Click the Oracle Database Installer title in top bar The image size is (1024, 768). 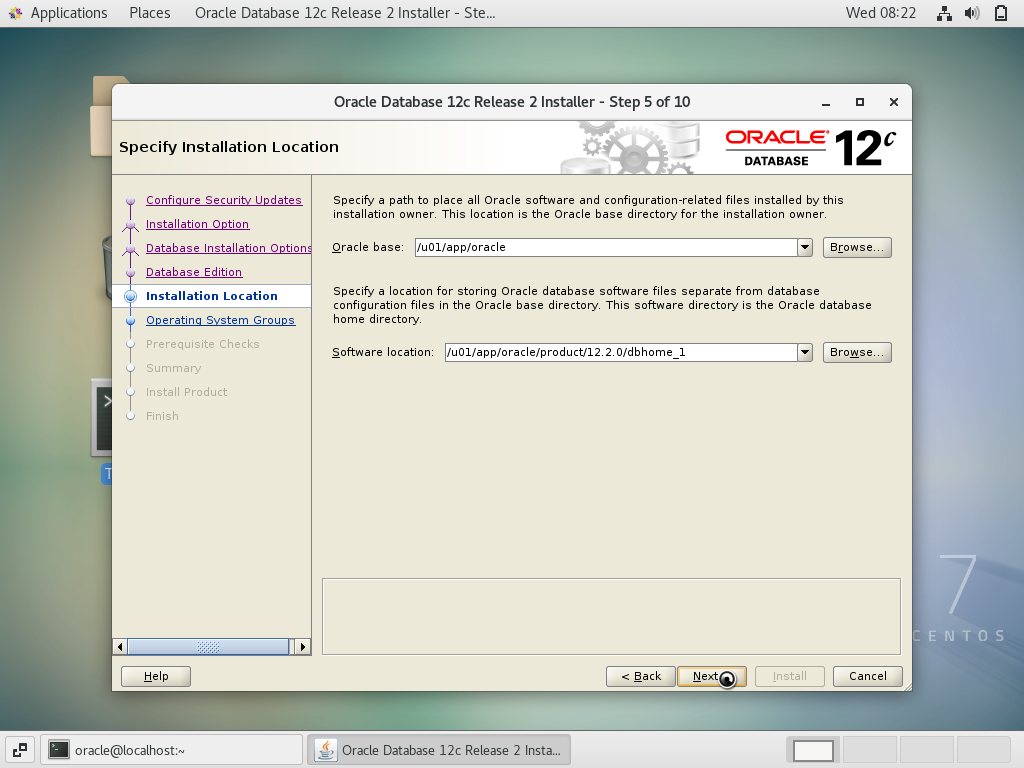coord(345,13)
